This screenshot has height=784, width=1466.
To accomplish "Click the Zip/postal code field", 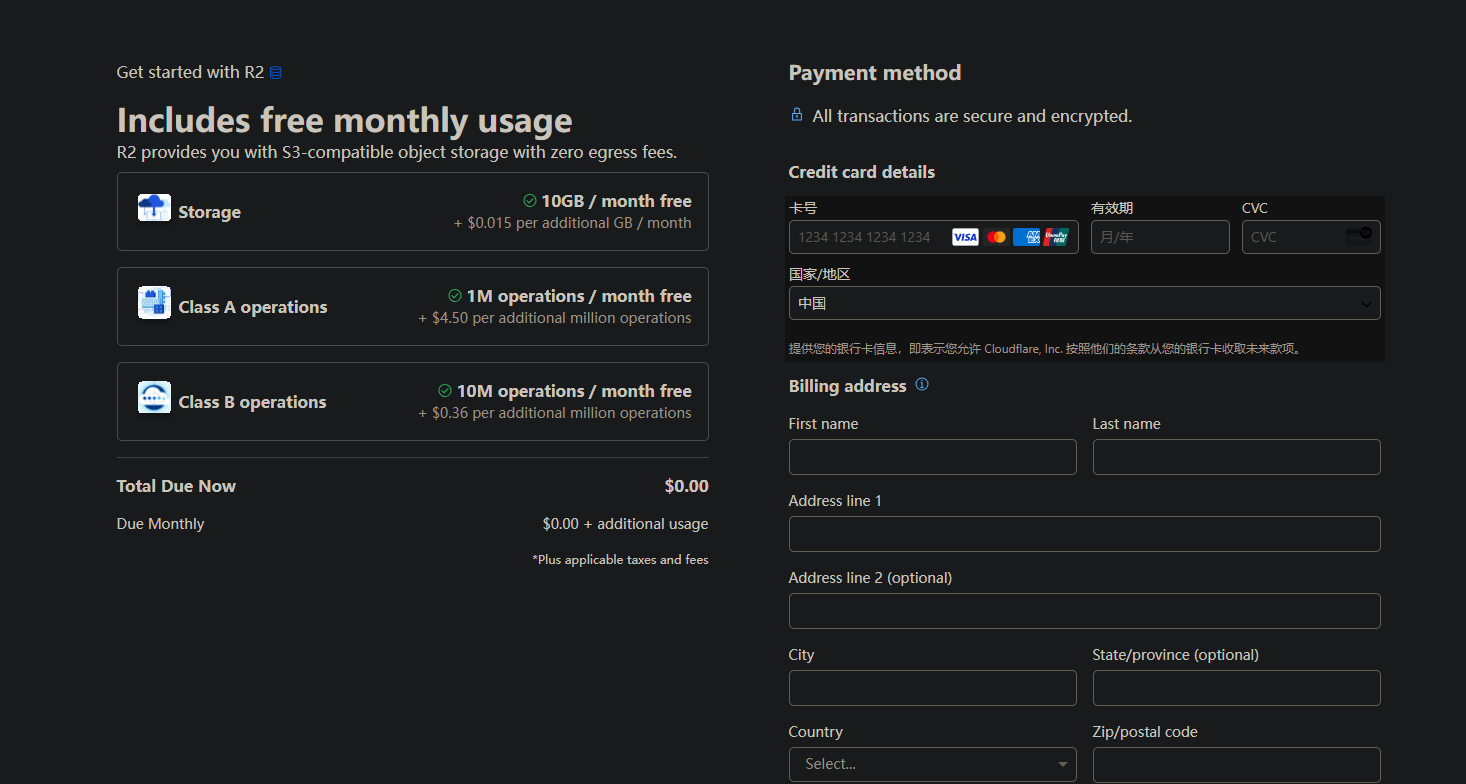I will pyautogui.click(x=1236, y=765).
